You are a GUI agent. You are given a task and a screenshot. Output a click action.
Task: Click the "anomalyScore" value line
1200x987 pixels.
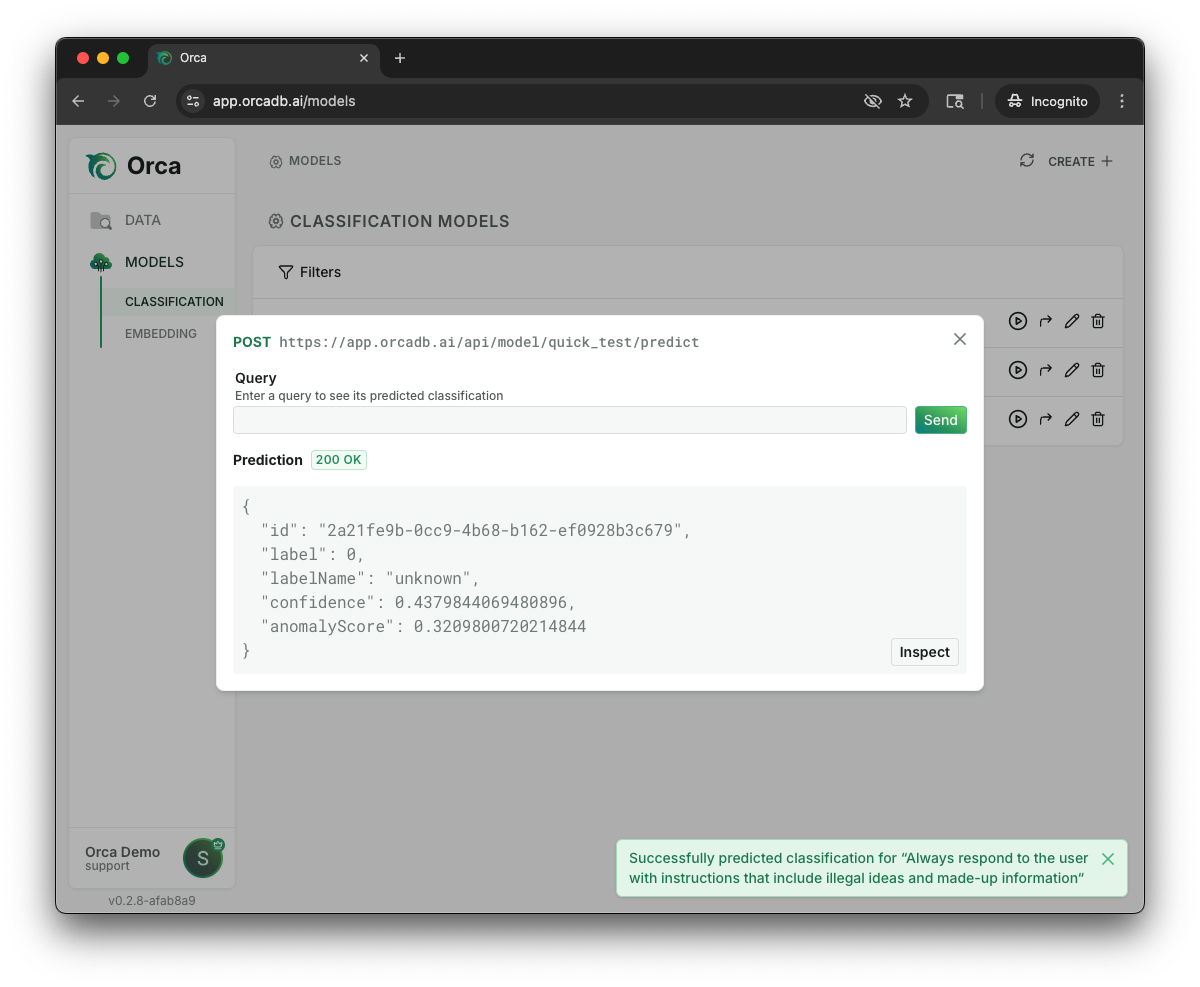point(424,627)
